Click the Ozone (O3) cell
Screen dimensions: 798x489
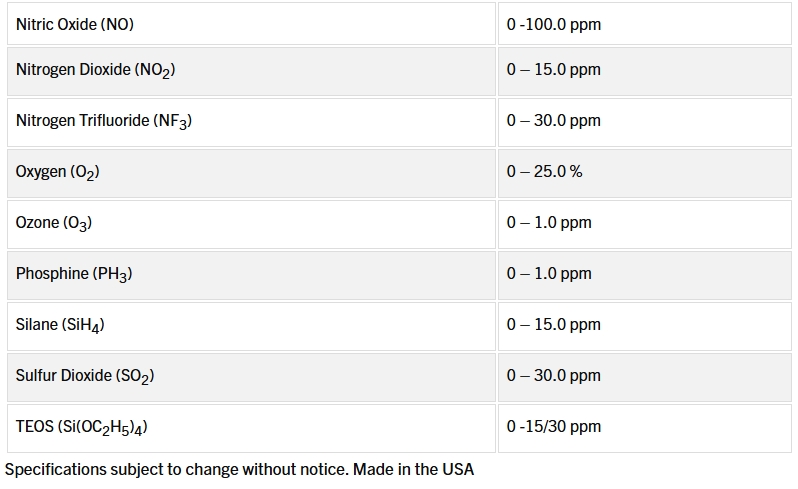[x=54, y=223]
